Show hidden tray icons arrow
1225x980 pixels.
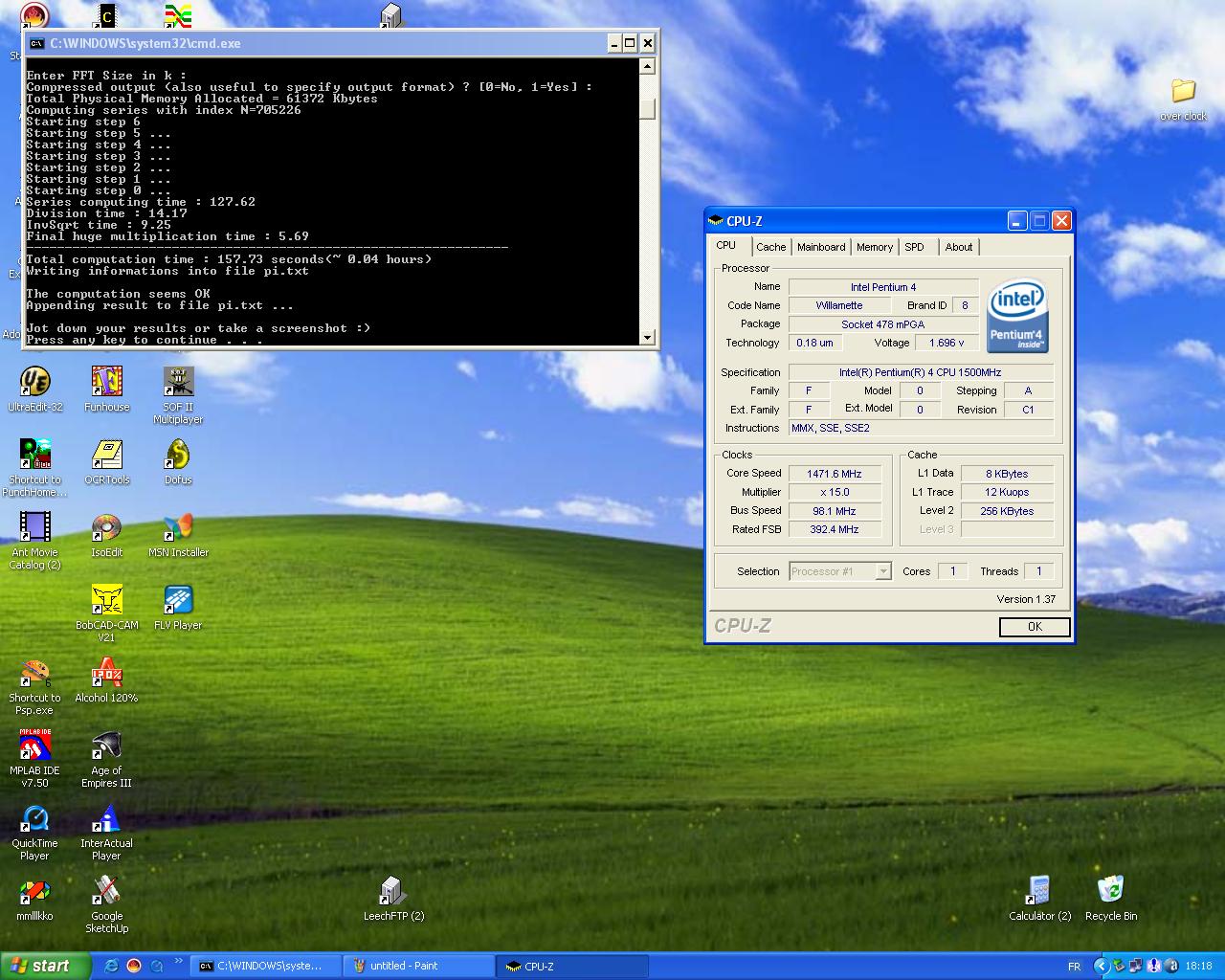(x=1101, y=966)
